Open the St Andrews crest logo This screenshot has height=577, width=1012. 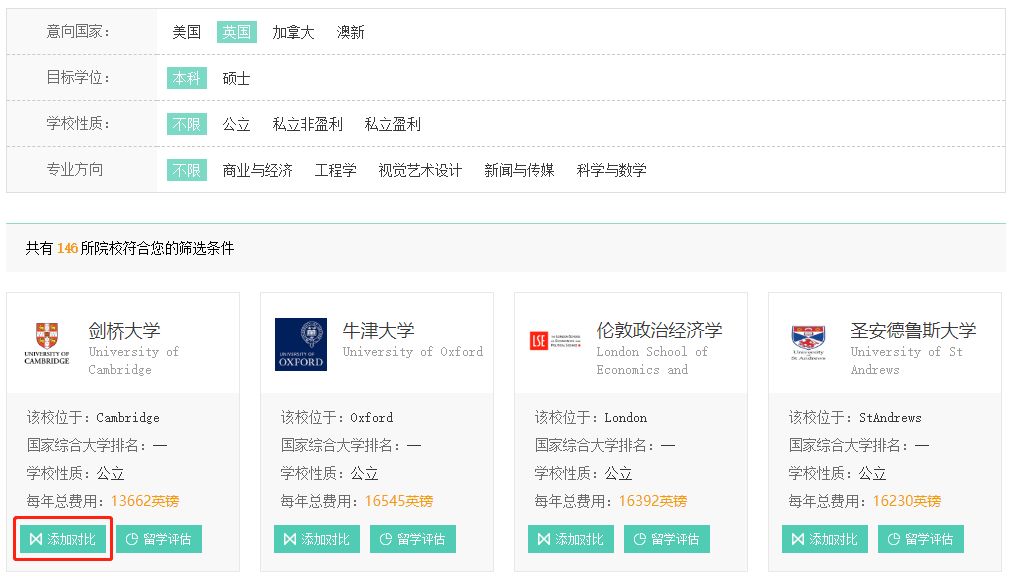pos(808,343)
